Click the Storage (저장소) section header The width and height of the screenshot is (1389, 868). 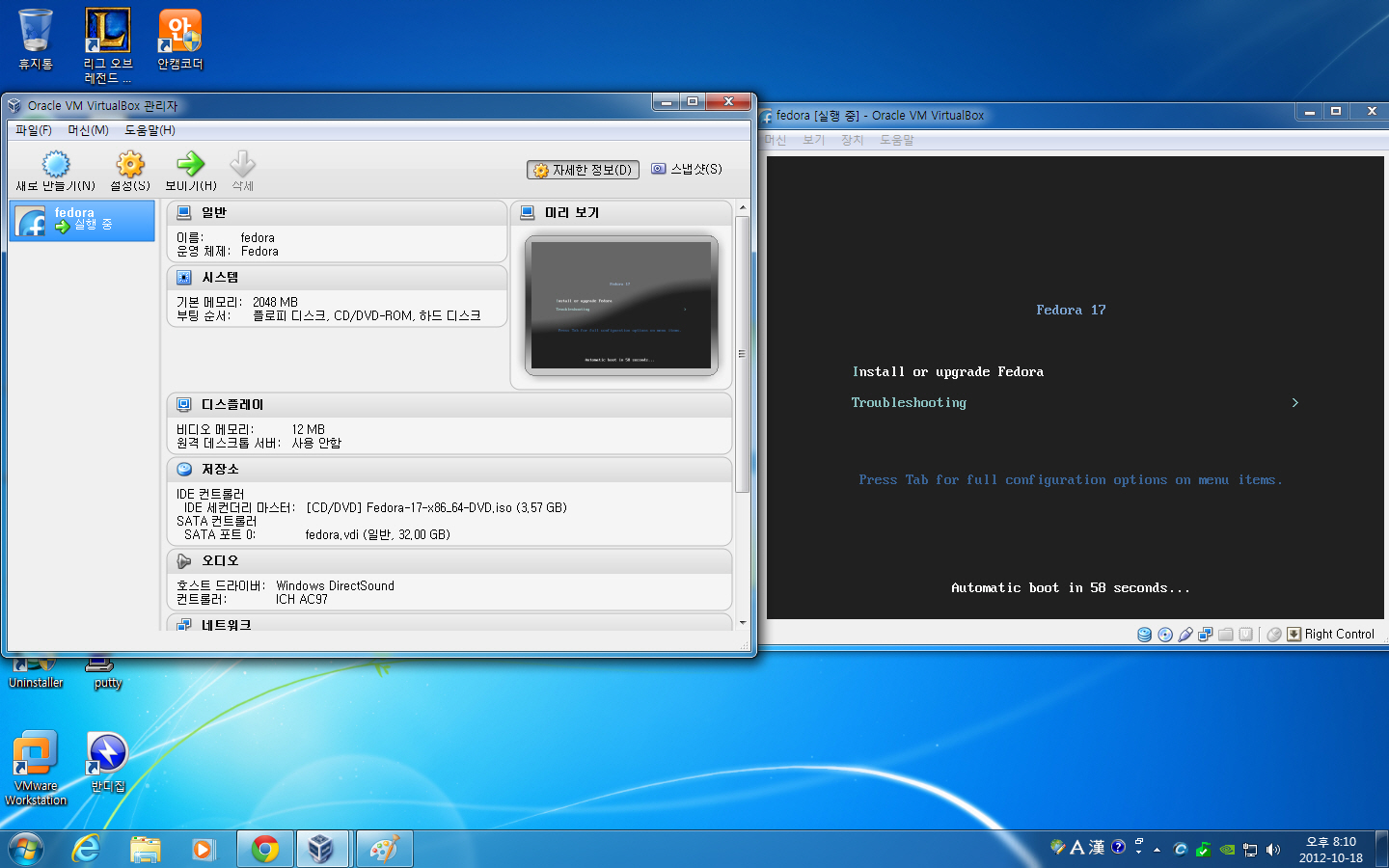click(449, 469)
